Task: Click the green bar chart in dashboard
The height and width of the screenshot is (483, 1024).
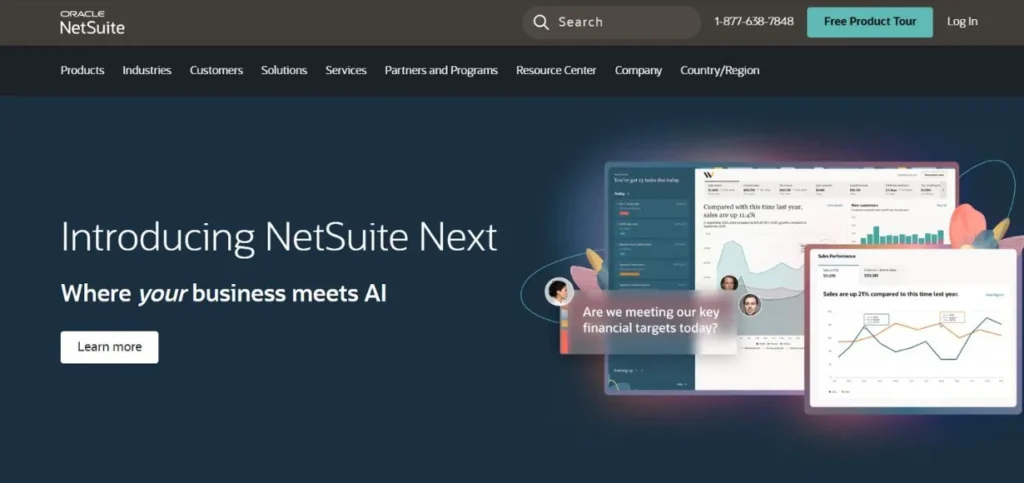Action: click(x=902, y=235)
